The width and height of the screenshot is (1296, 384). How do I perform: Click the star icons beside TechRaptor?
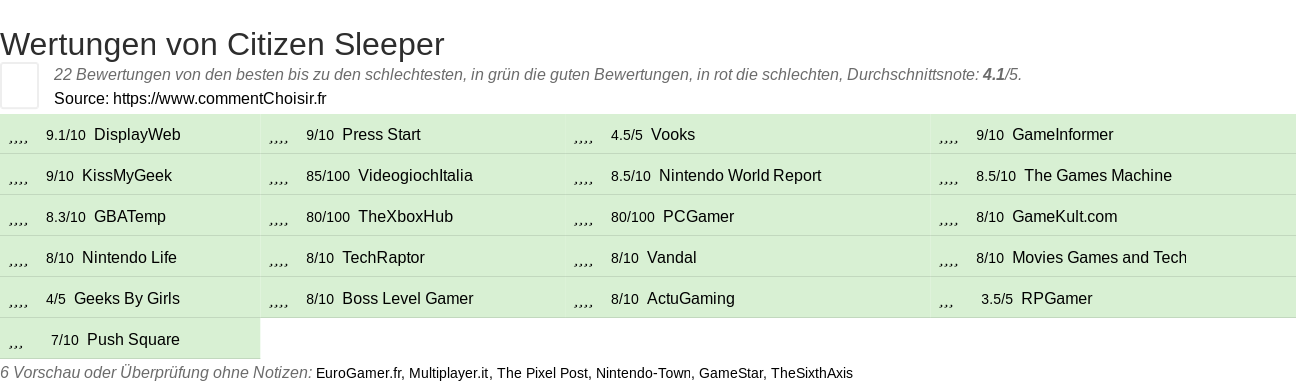(279, 259)
